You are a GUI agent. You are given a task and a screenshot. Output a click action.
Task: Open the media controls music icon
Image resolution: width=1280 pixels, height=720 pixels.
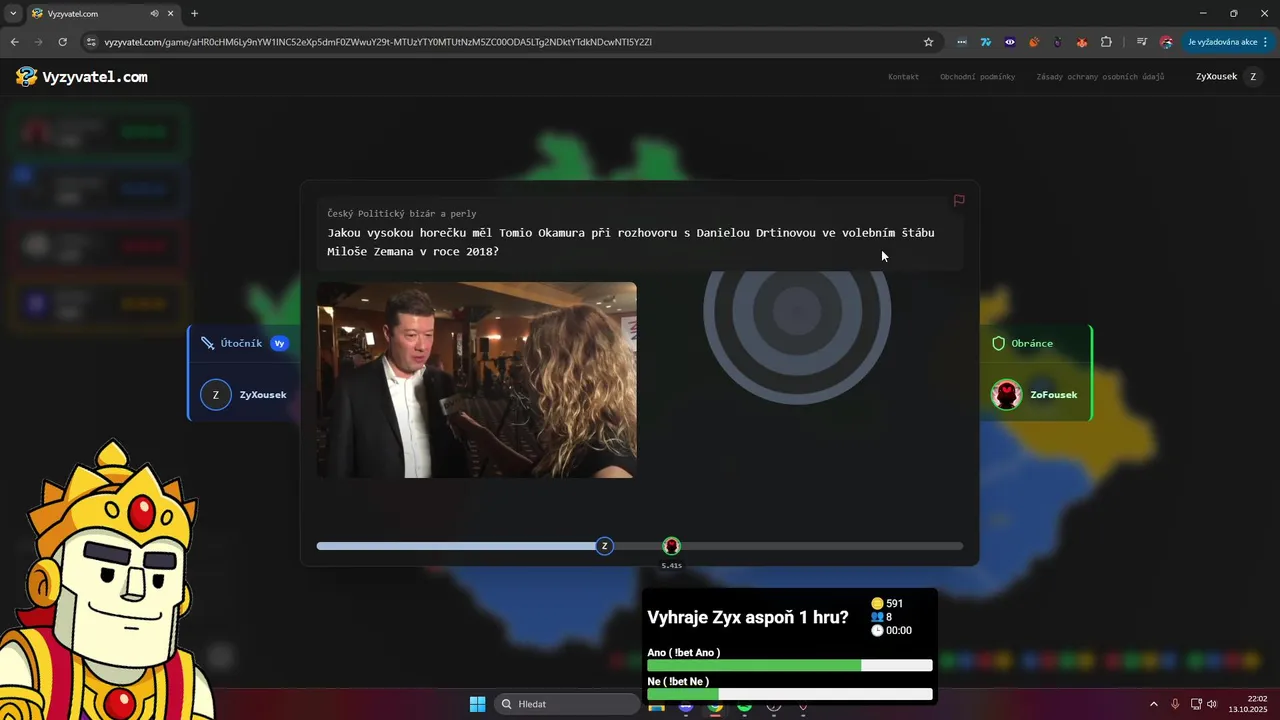pyautogui.click(x=1142, y=42)
